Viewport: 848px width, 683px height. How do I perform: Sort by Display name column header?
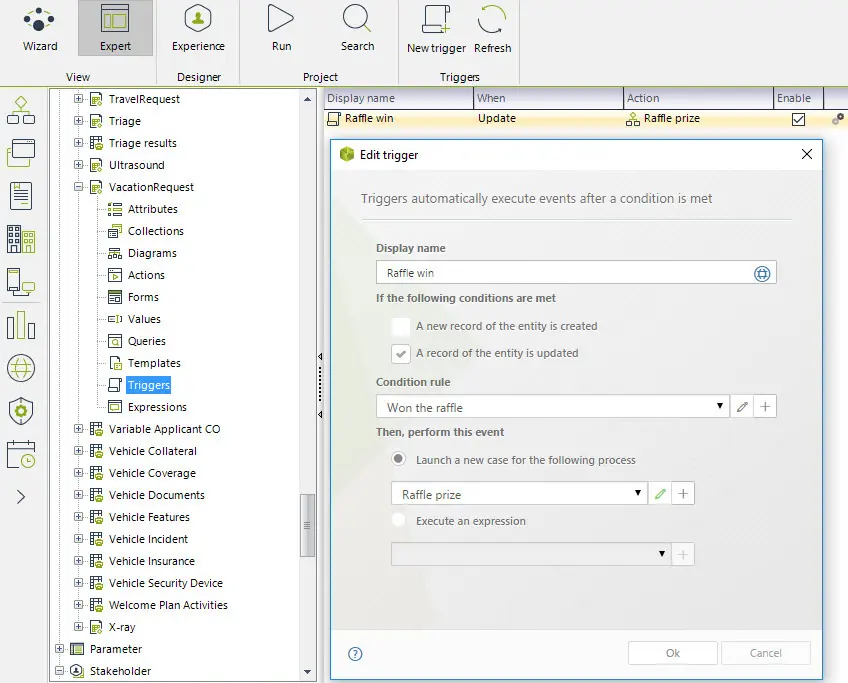click(399, 98)
